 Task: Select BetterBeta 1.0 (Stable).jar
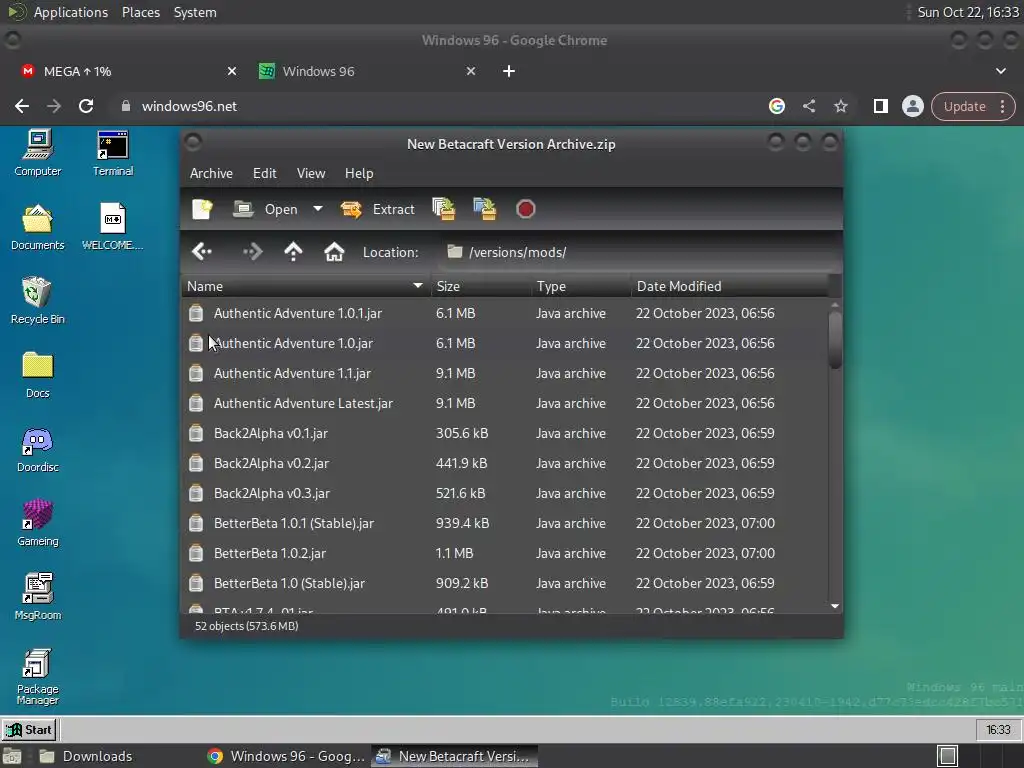(x=505, y=584)
